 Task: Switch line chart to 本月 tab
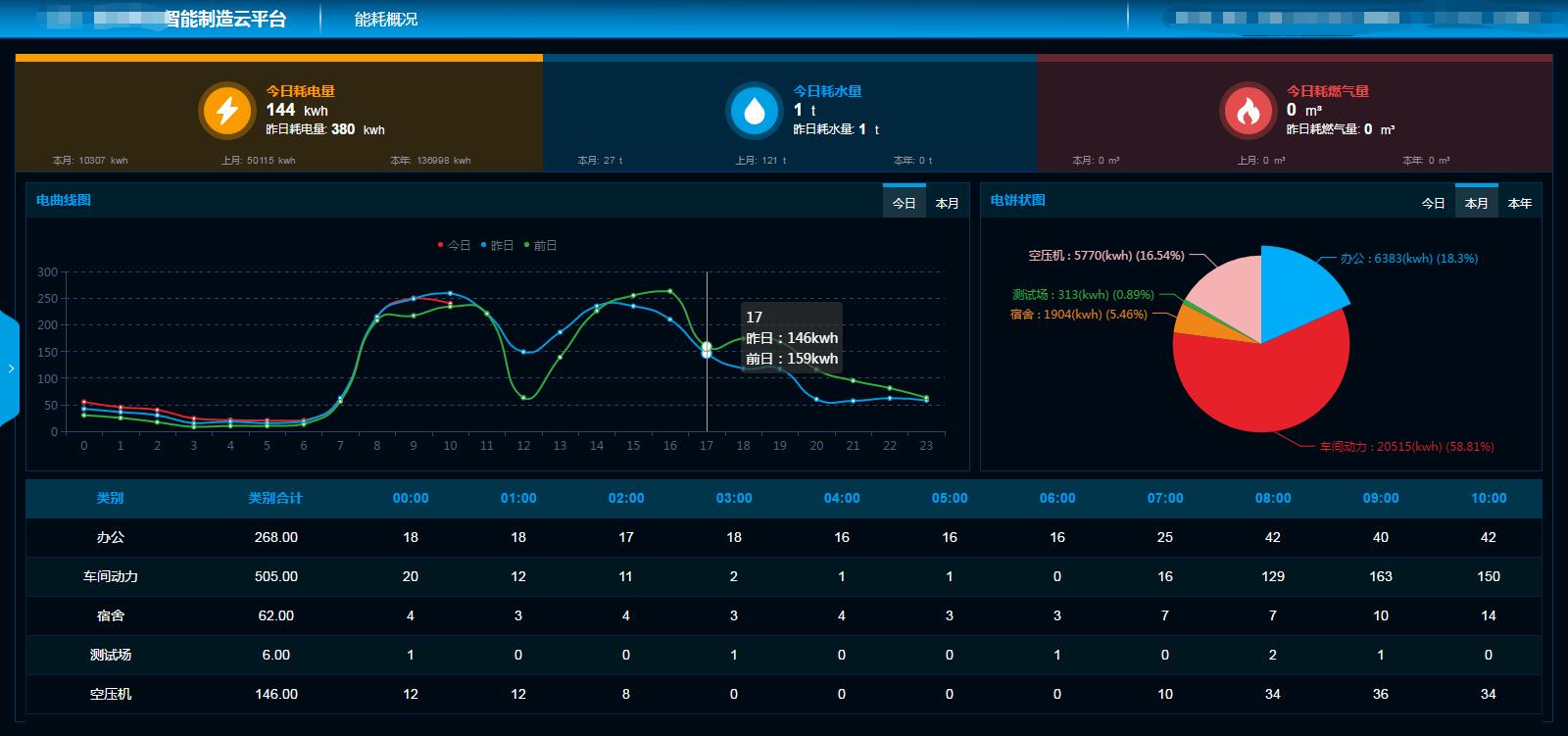pyautogui.click(x=947, y=203)
